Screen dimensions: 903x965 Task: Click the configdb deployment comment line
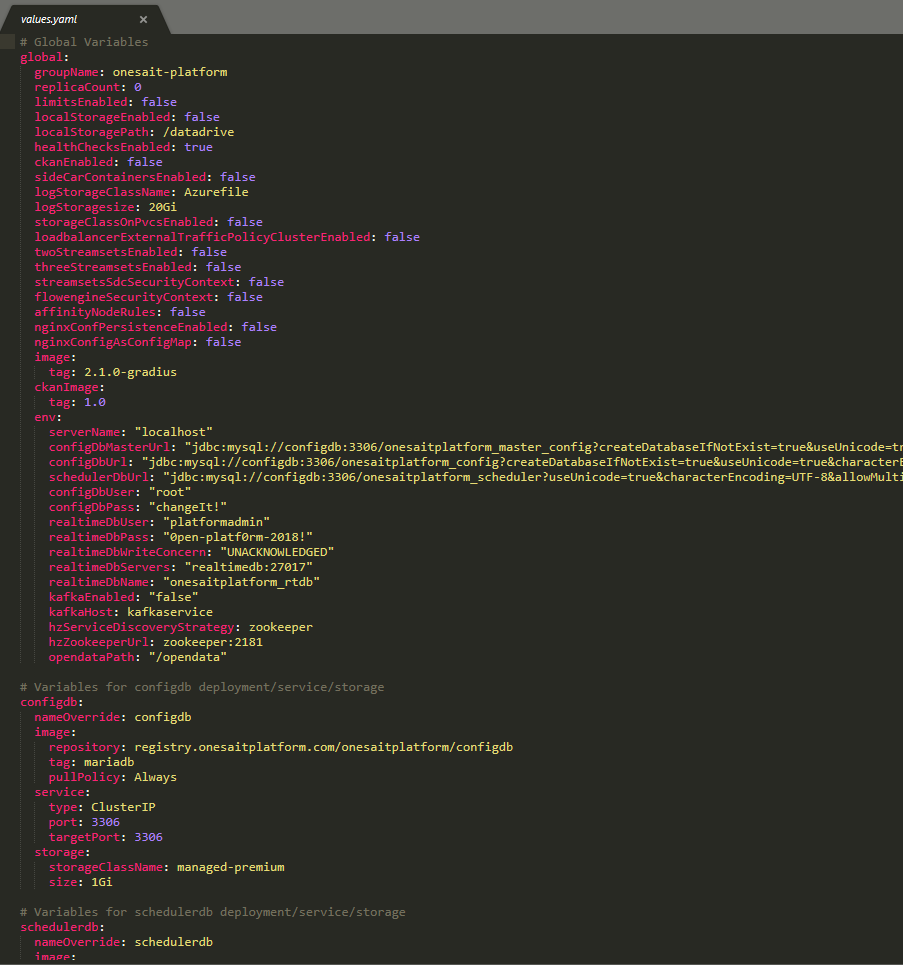click(202, 687)
